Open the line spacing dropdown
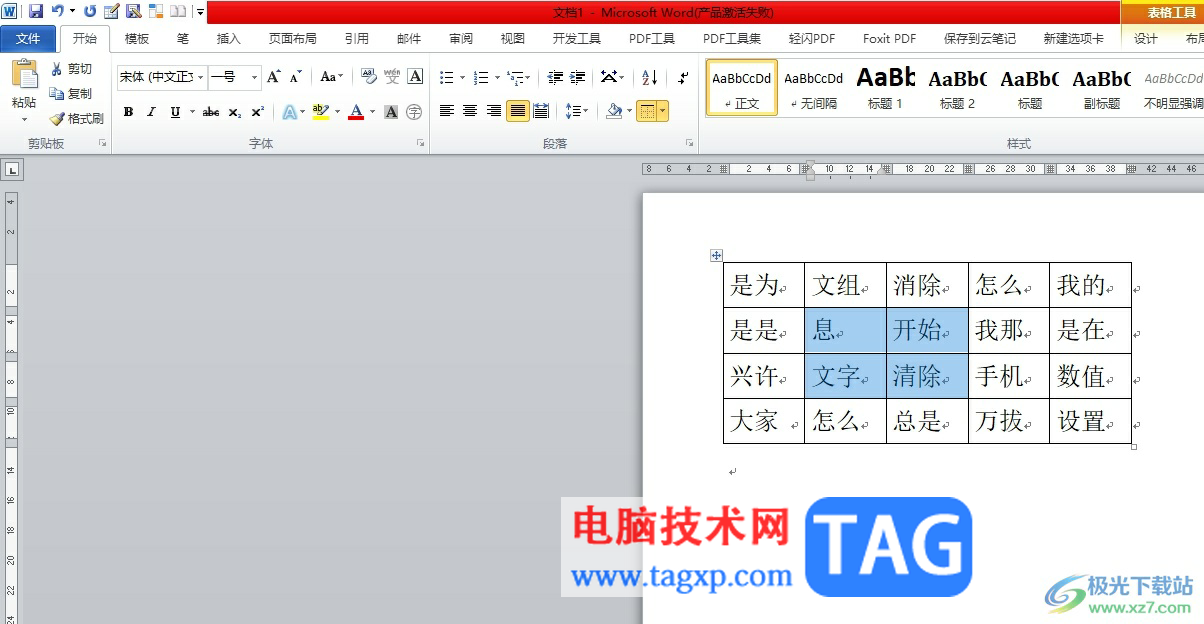 click(576, 111)
